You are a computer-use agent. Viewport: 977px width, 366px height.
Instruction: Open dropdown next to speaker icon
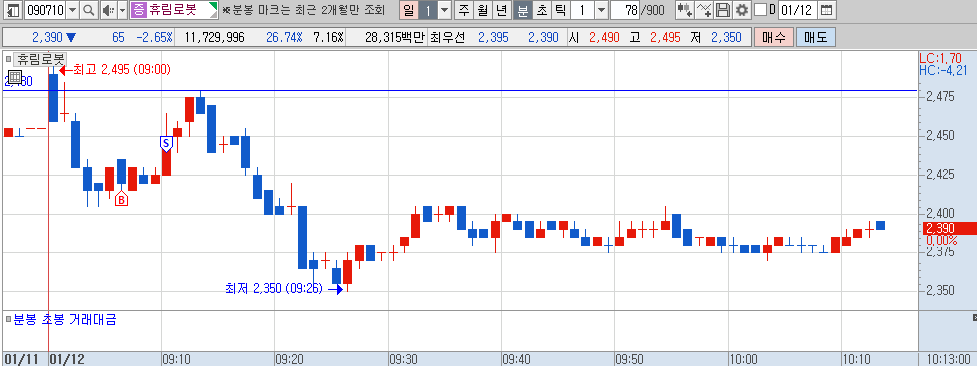[x=122, y=9]
